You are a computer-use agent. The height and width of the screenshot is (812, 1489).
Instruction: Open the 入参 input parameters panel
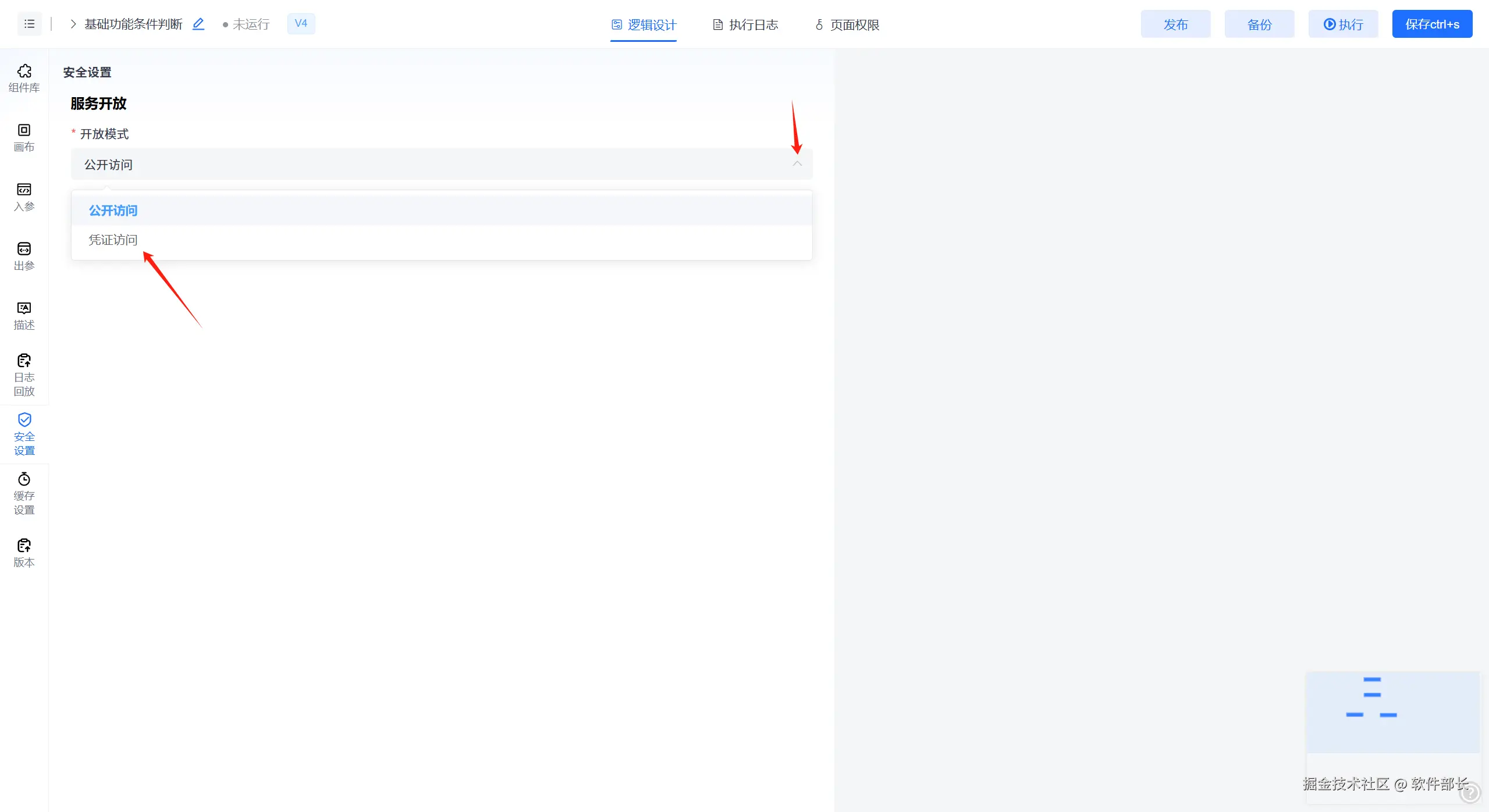pos(24,197)
